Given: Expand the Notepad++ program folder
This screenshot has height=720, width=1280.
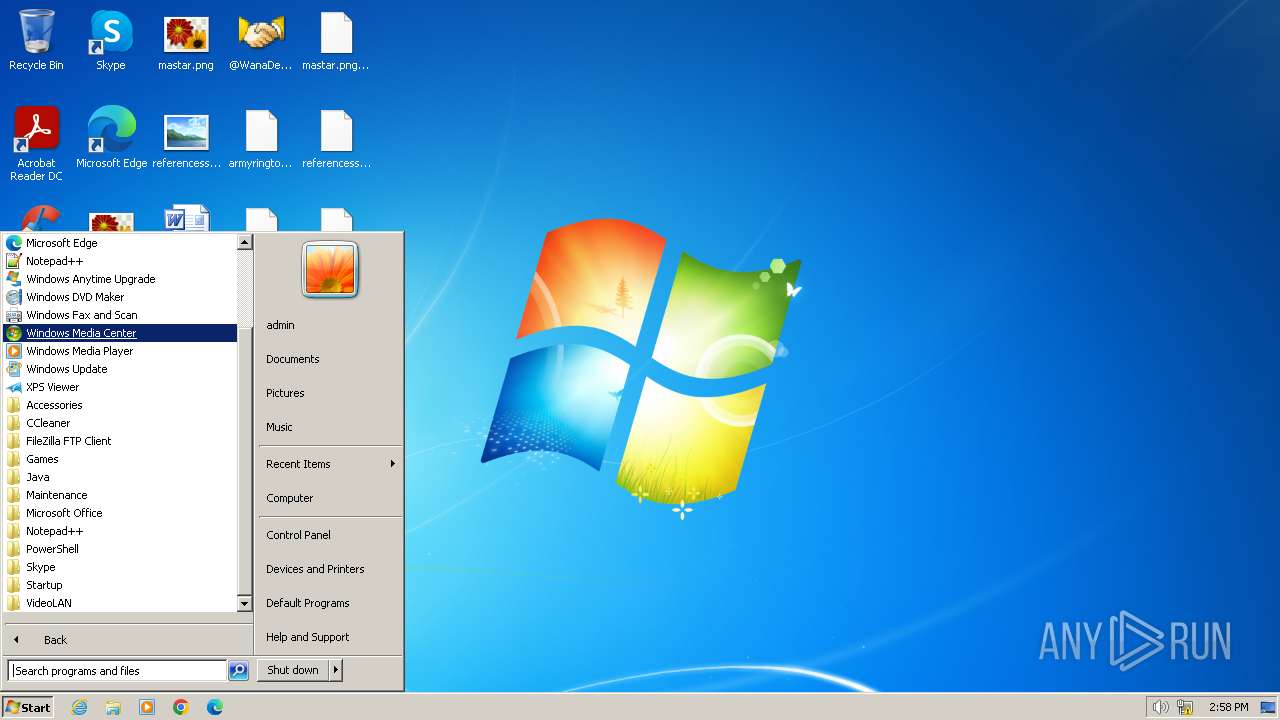Looking at the screenshot, I should (x=120, y=531).
